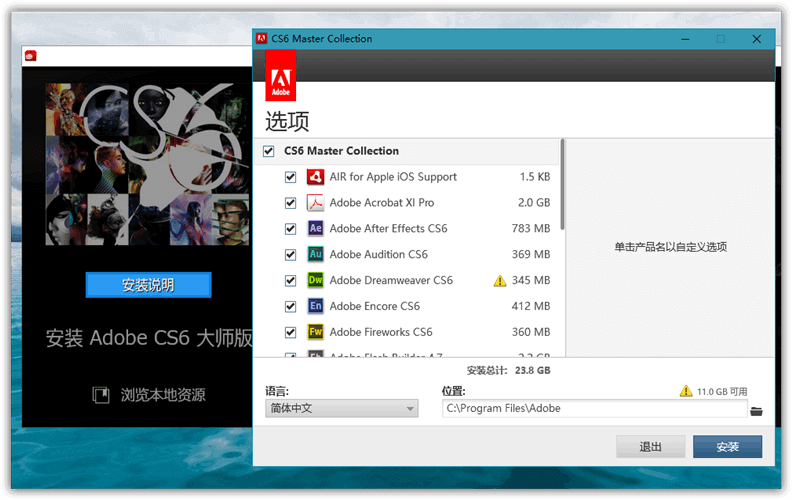Click the 23.8 GB install total value
Image resolution: width=792 pixels, height=500 pixels.
(533, 370)
